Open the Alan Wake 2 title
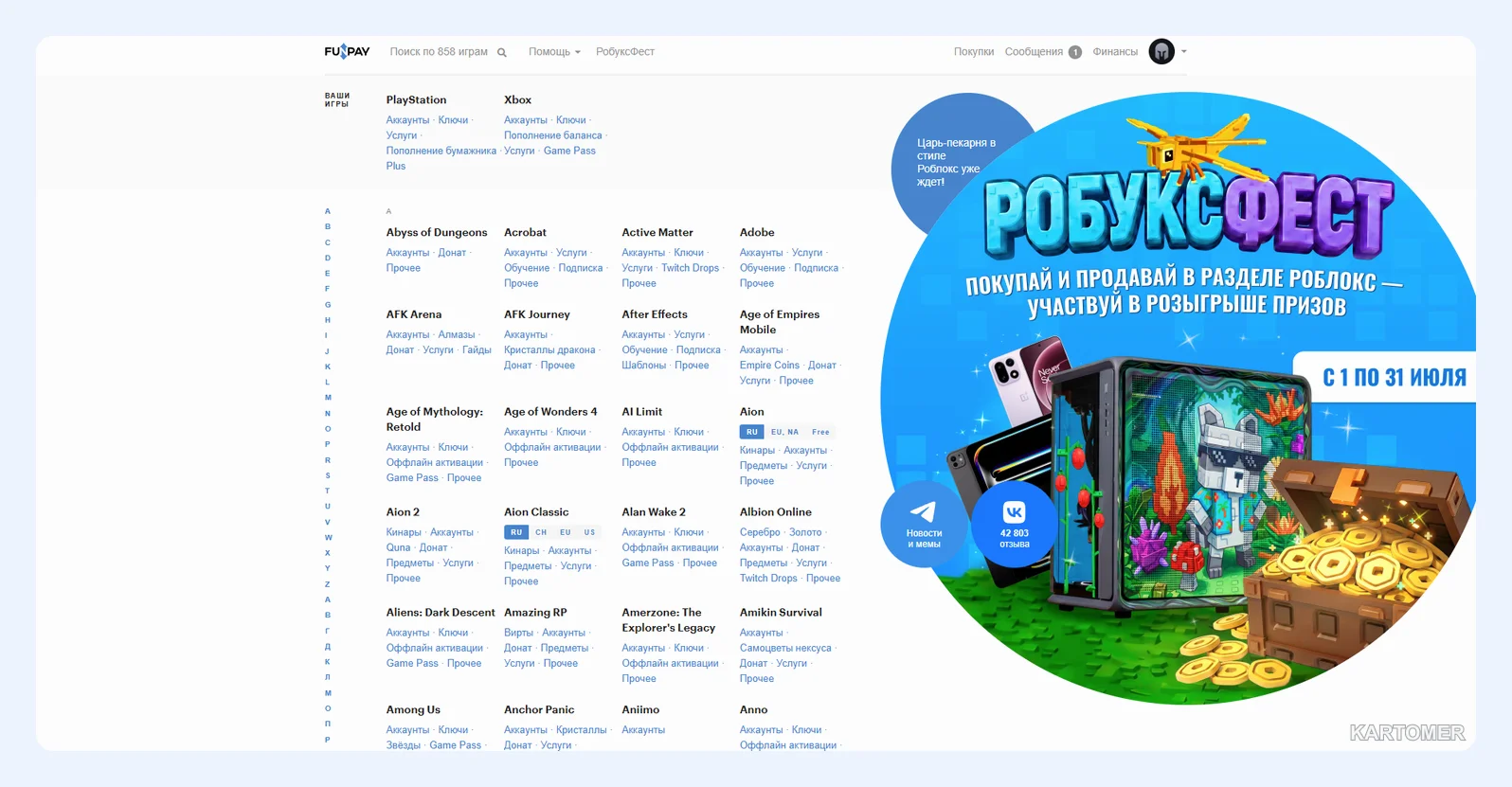Viewport: 1512px width, 787px height. point(654,511)
